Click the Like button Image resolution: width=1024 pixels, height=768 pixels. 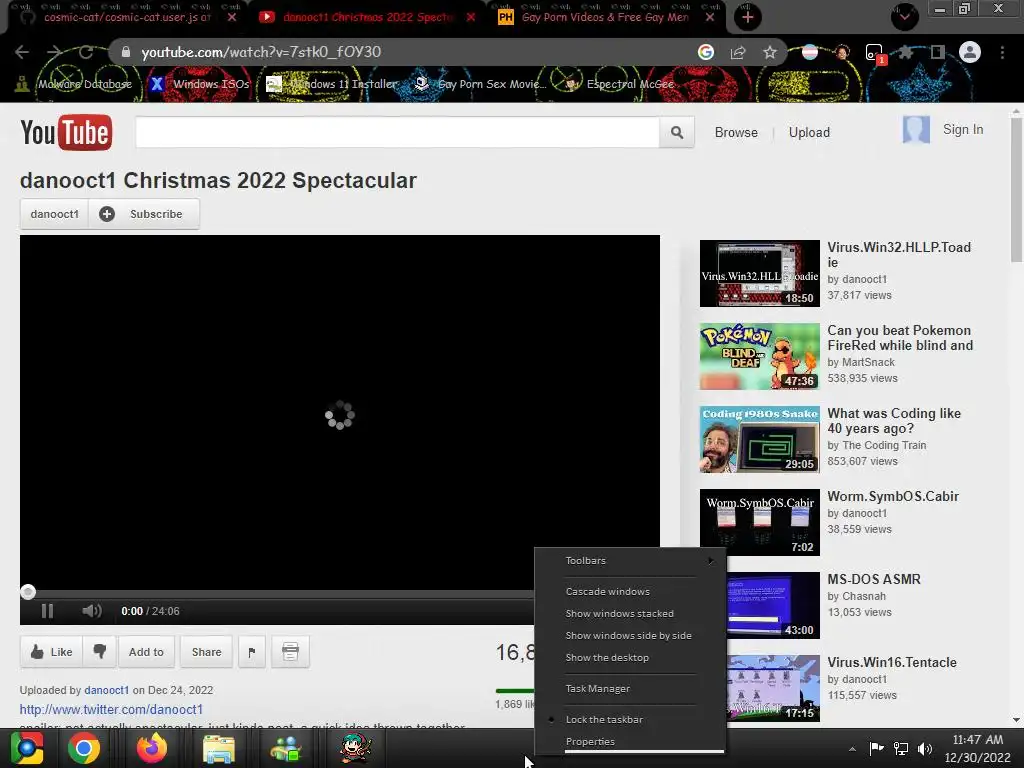51,652
